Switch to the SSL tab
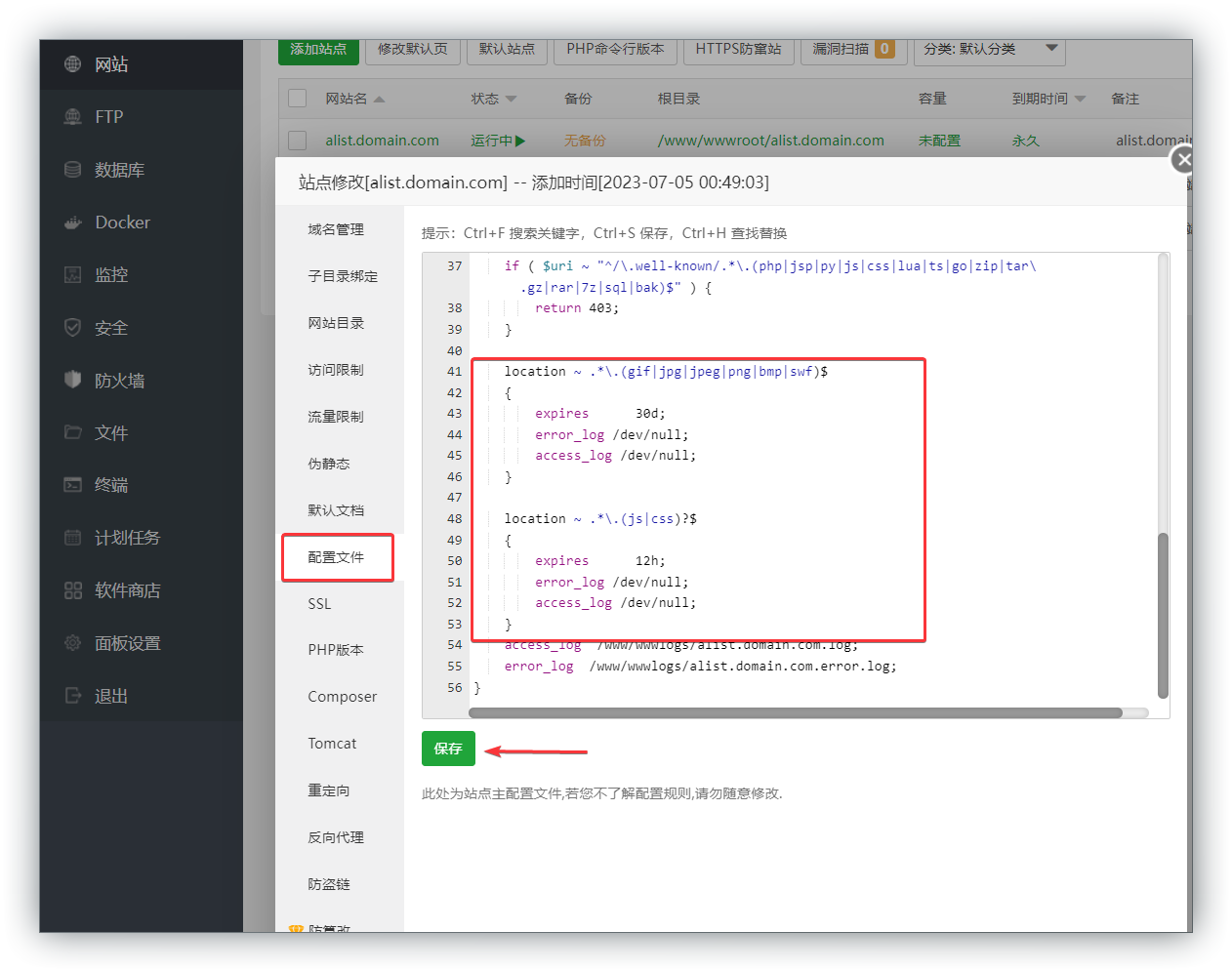 point(319,603)
